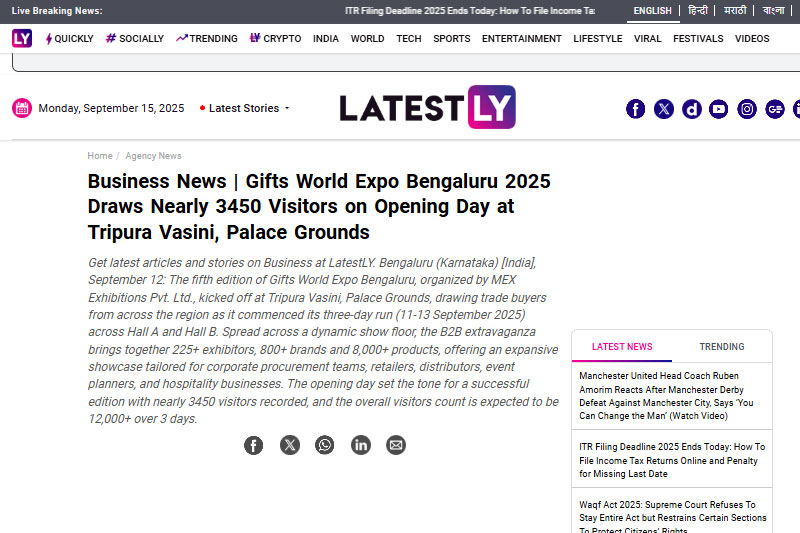The height and width of the screenshot is (533, 800).
Task: Open the ITR Filing Deadline sidebar story
Action: 671,460
